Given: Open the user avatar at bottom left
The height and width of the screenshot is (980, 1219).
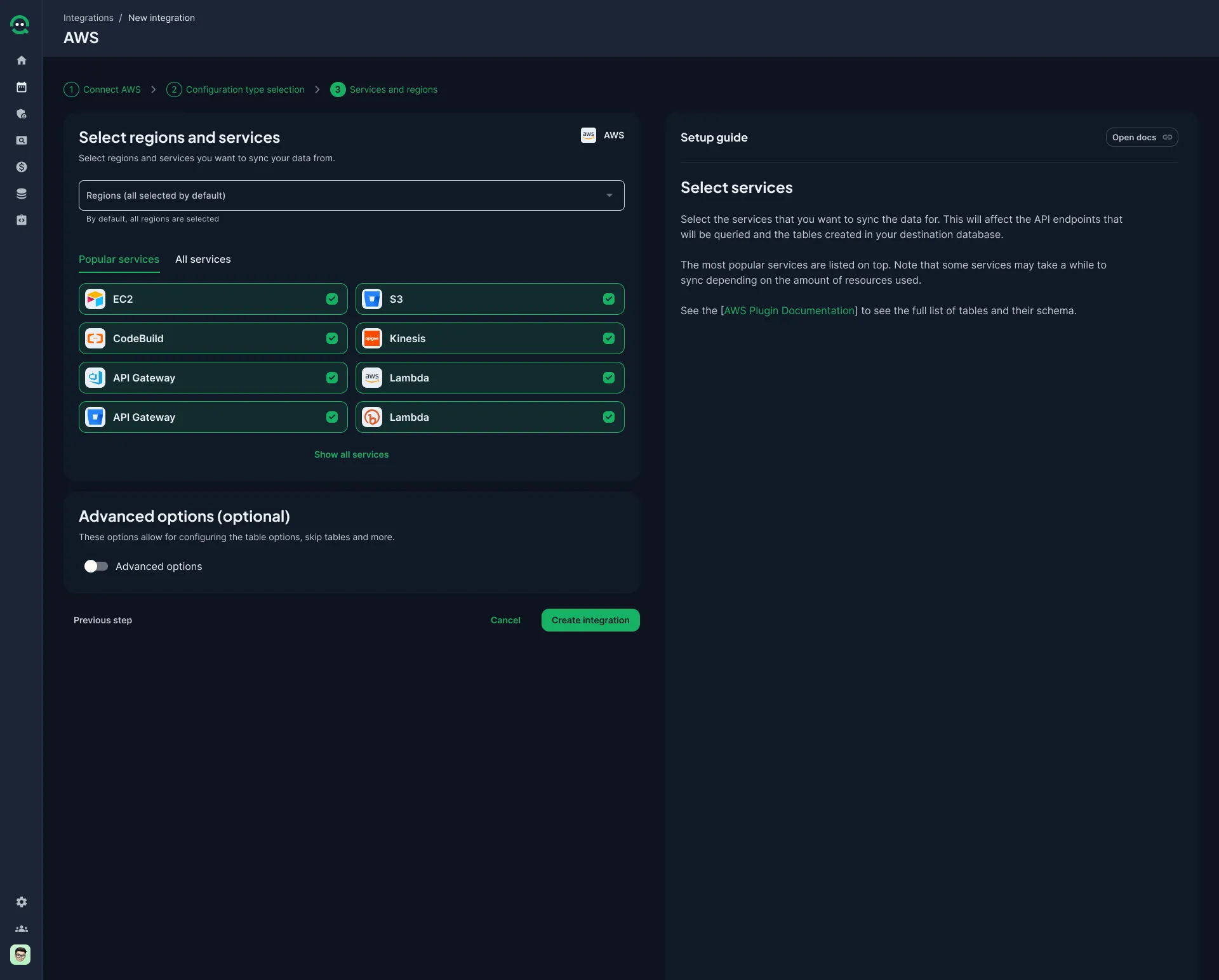Looking at the screenshot, I should (20, 955).
